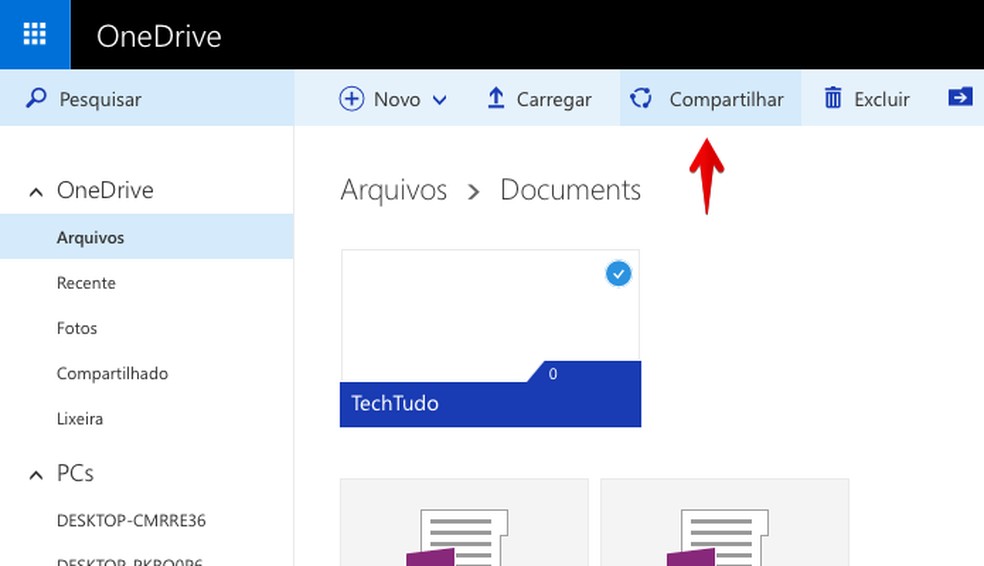Open Recente in the sidebar
This screenshot has height=566, width=984.
[x=86, y=283]
